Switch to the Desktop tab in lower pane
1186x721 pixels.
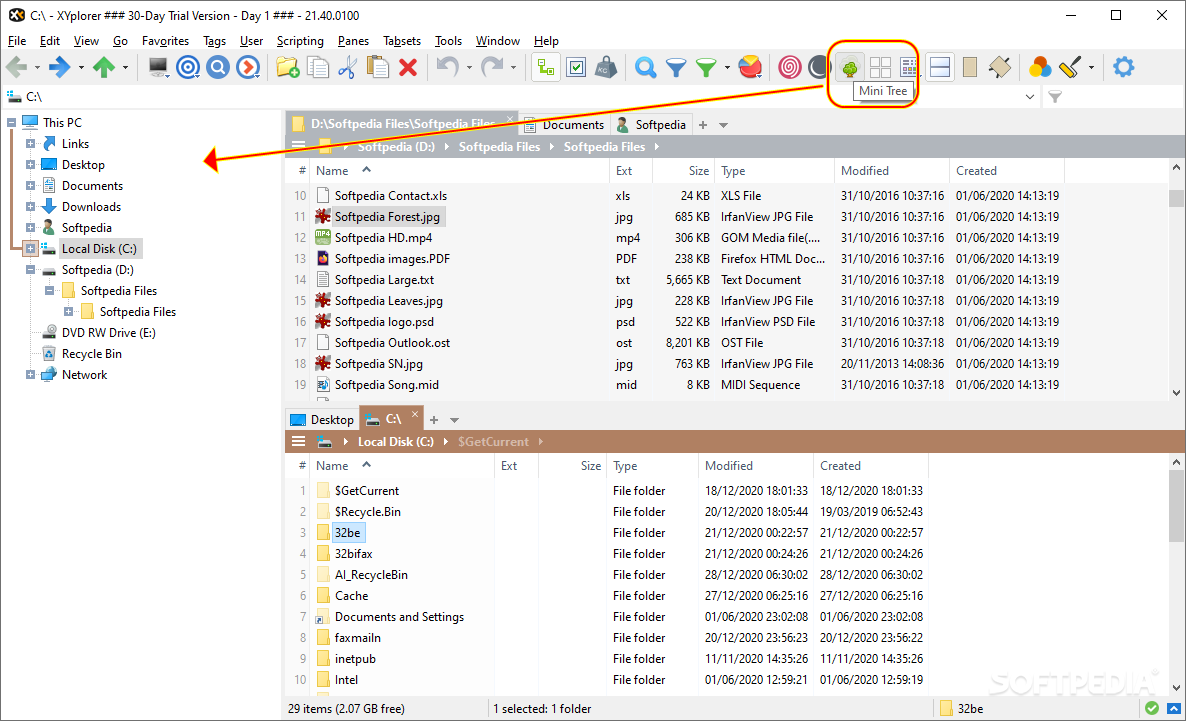tap(322, 420)
